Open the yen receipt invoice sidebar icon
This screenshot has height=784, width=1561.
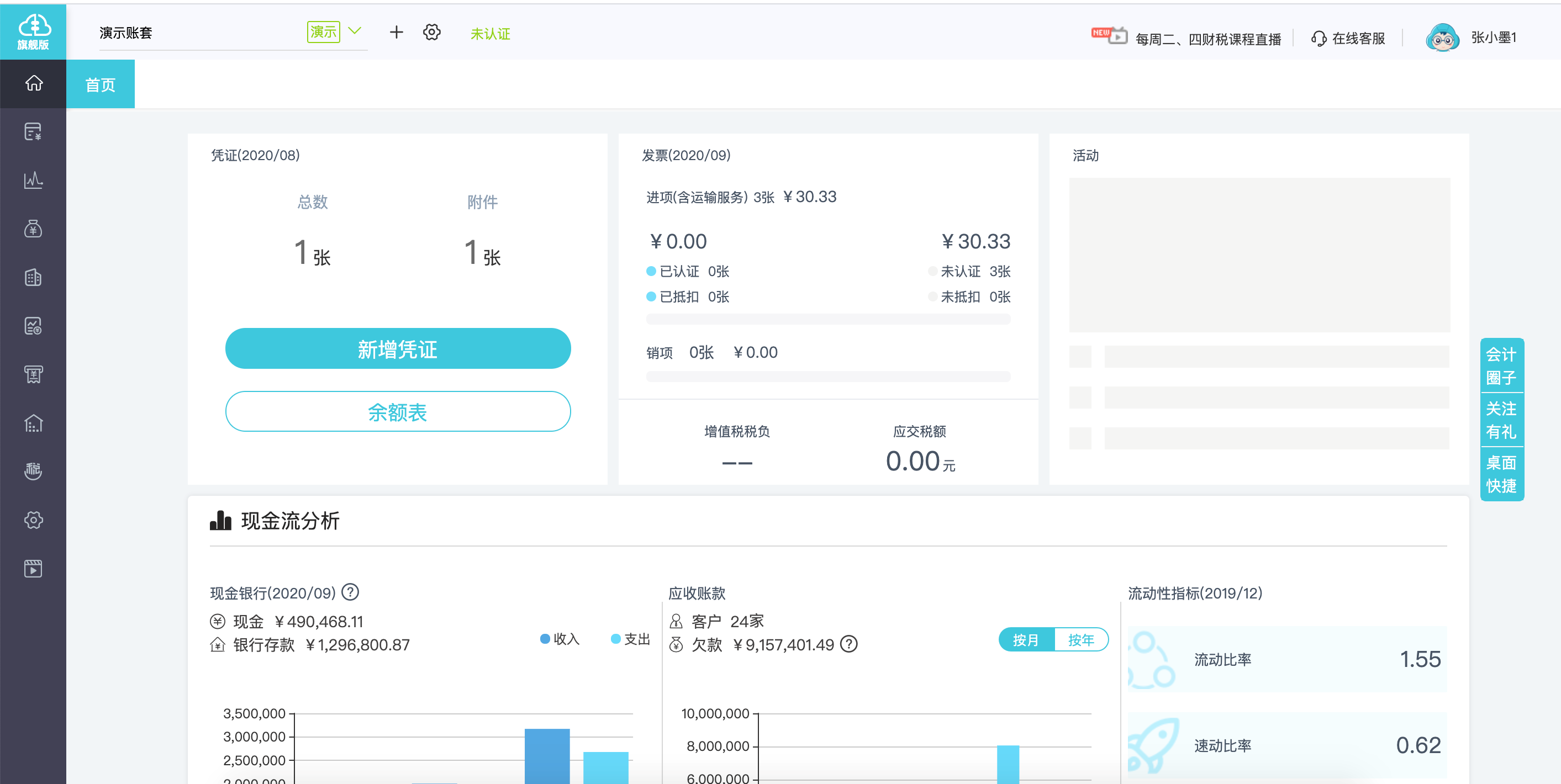tap(33, 374)
